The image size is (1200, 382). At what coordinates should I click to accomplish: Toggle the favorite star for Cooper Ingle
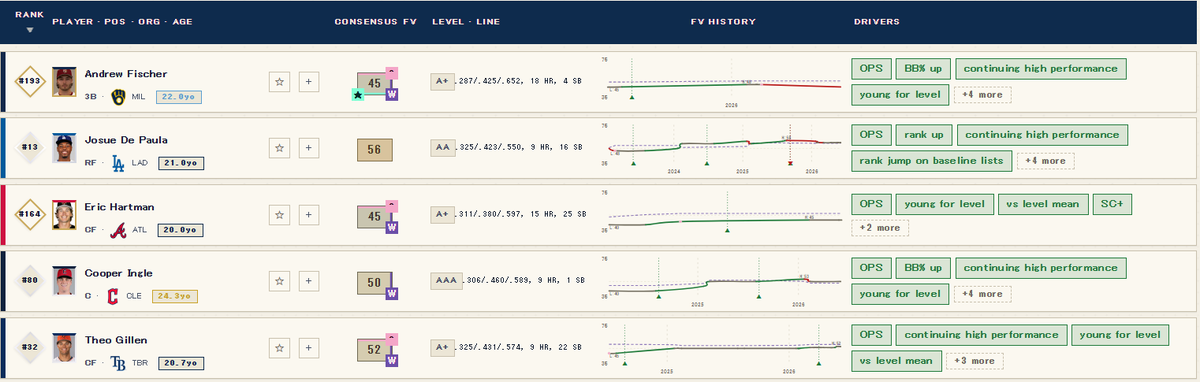tap(280, 281)
